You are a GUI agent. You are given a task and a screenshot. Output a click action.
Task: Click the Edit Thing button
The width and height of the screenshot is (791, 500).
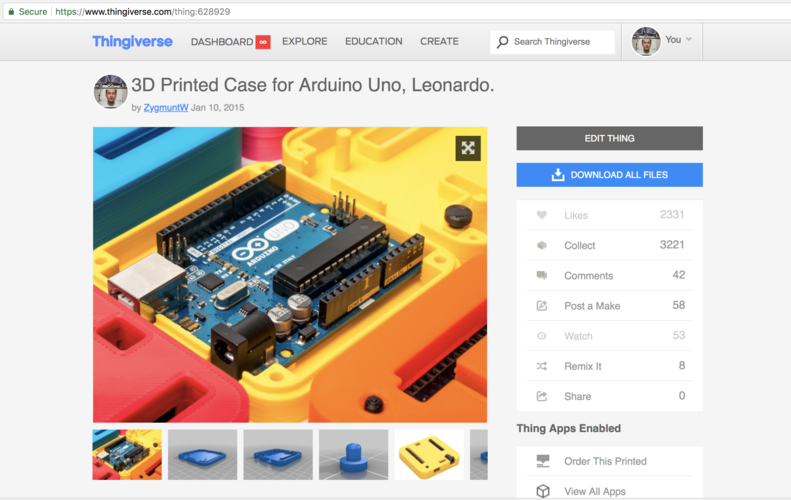pos(609,138)
